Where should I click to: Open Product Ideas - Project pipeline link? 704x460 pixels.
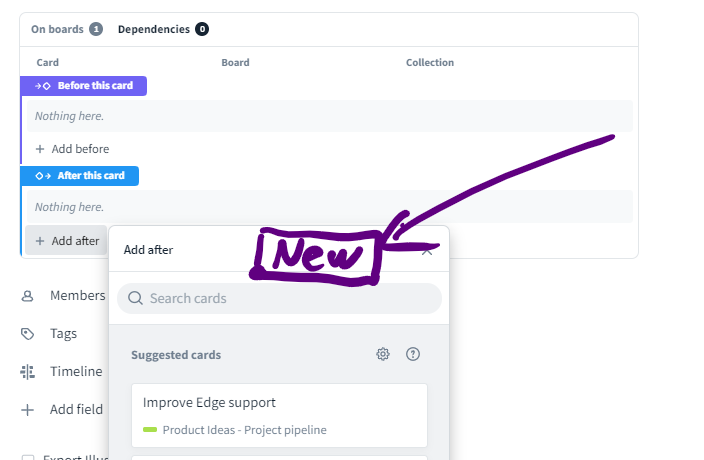244,430
